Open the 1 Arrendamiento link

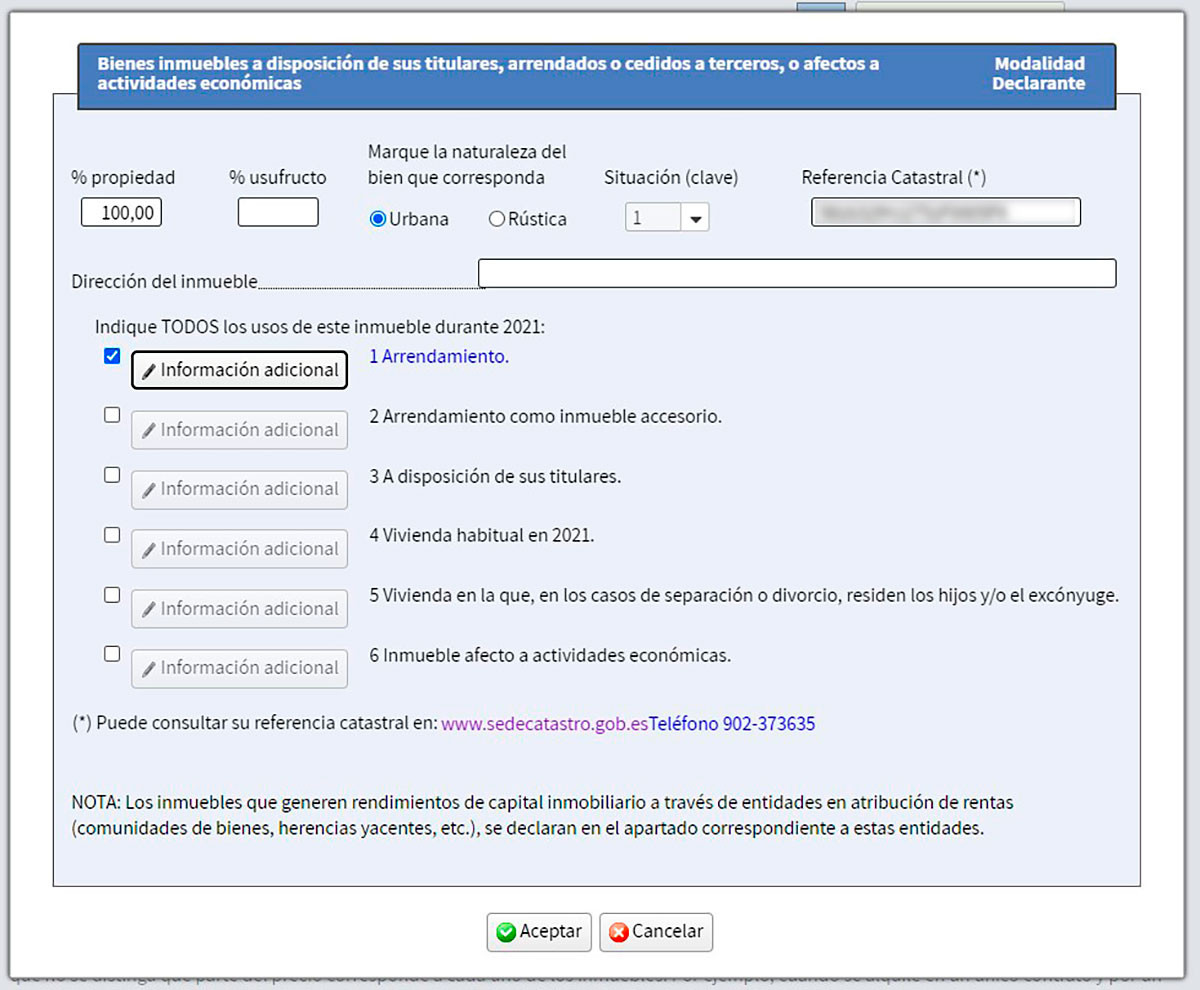(x=439, y=356)
